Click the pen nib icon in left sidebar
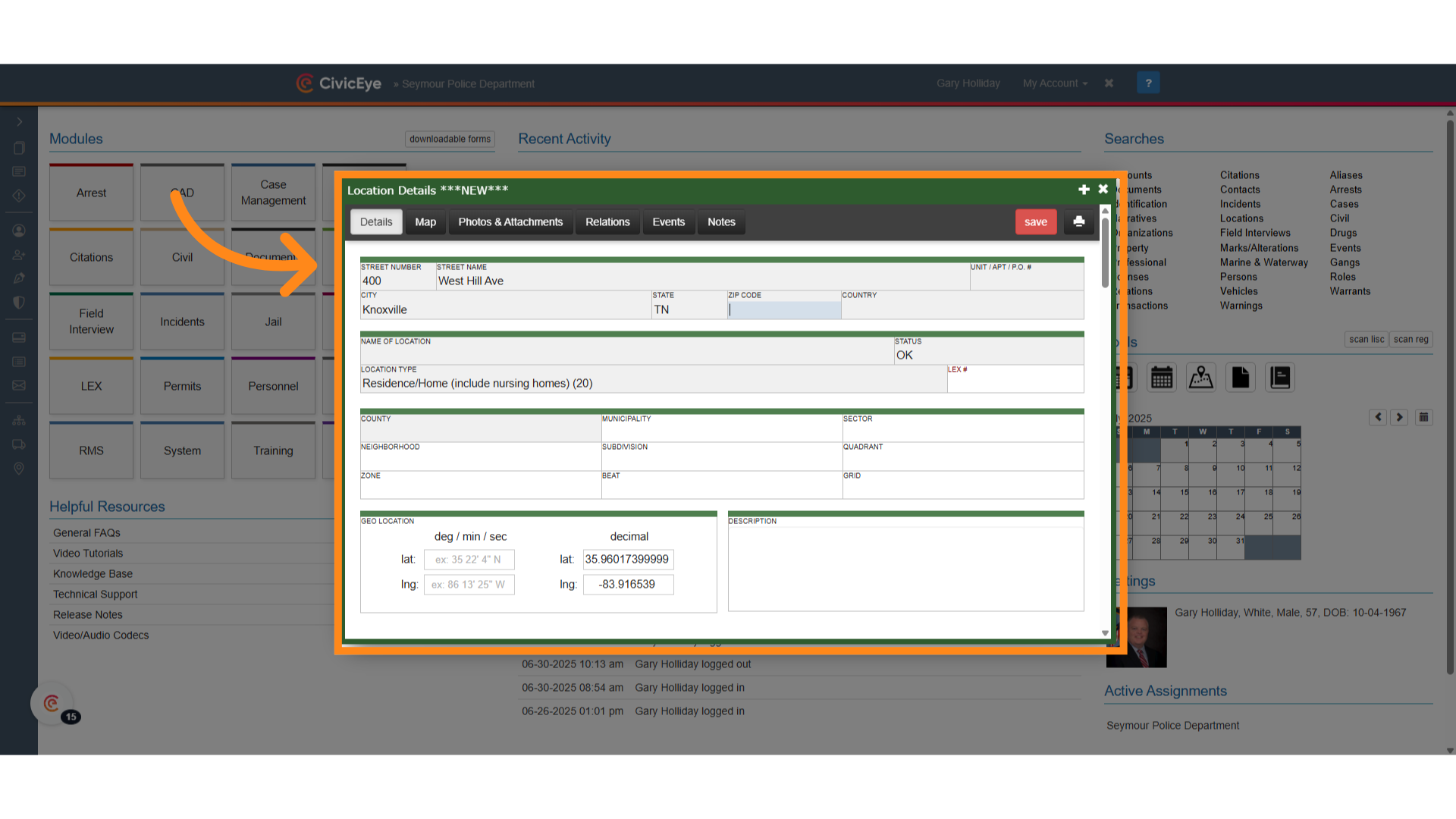The width and height of the screenshot is (1456, 819). click(19, 278)
